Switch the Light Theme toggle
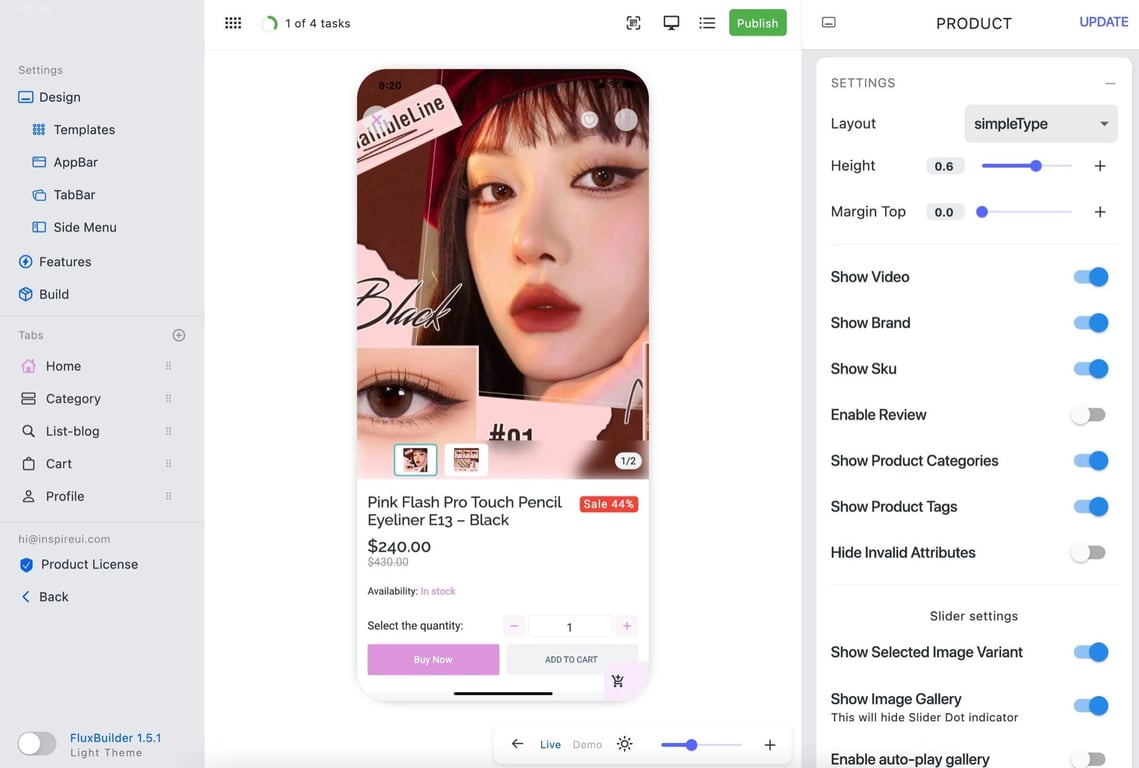 click(x=37, y=744)
